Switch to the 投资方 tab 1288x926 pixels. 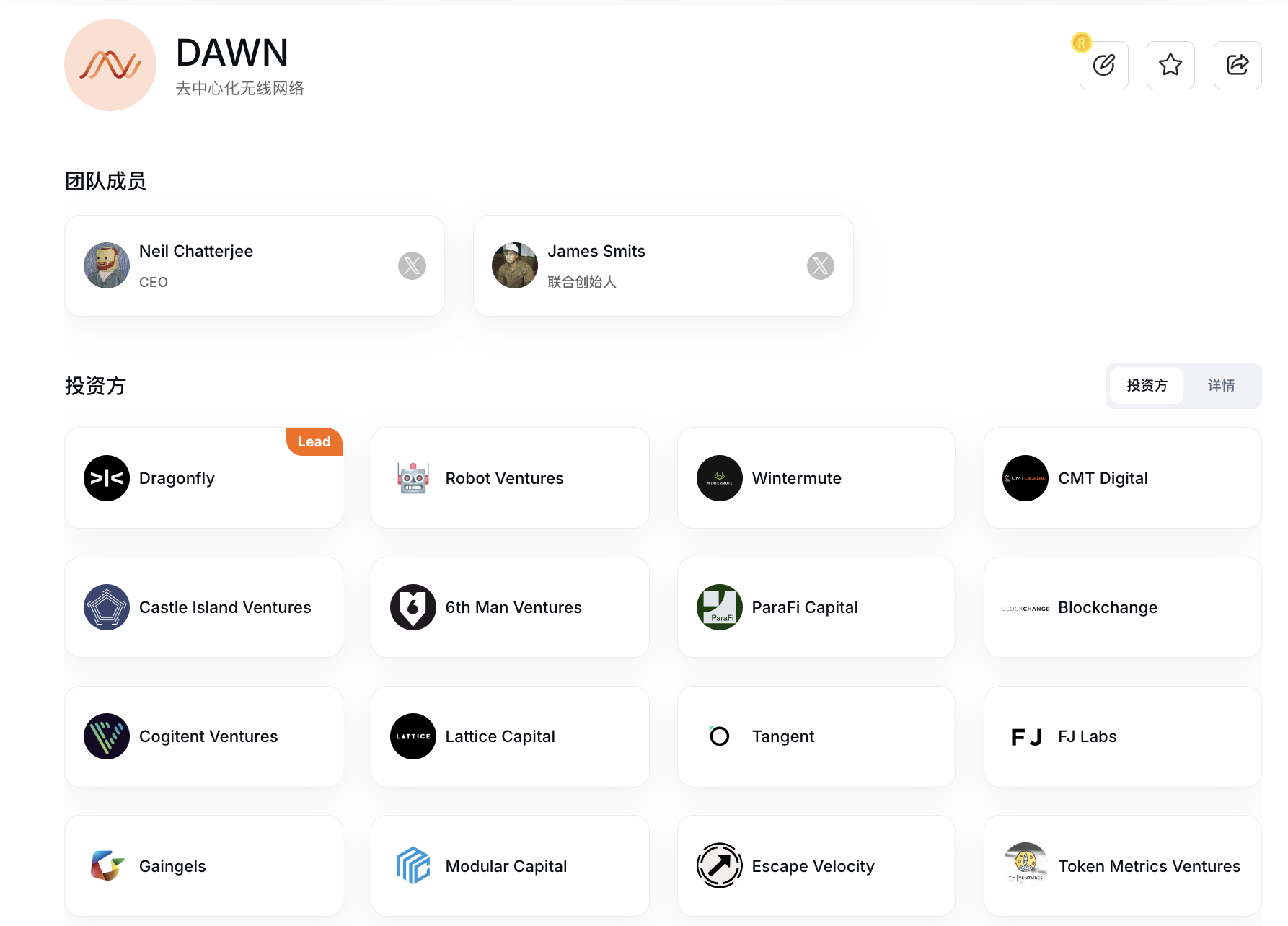tap(1147, 386)
